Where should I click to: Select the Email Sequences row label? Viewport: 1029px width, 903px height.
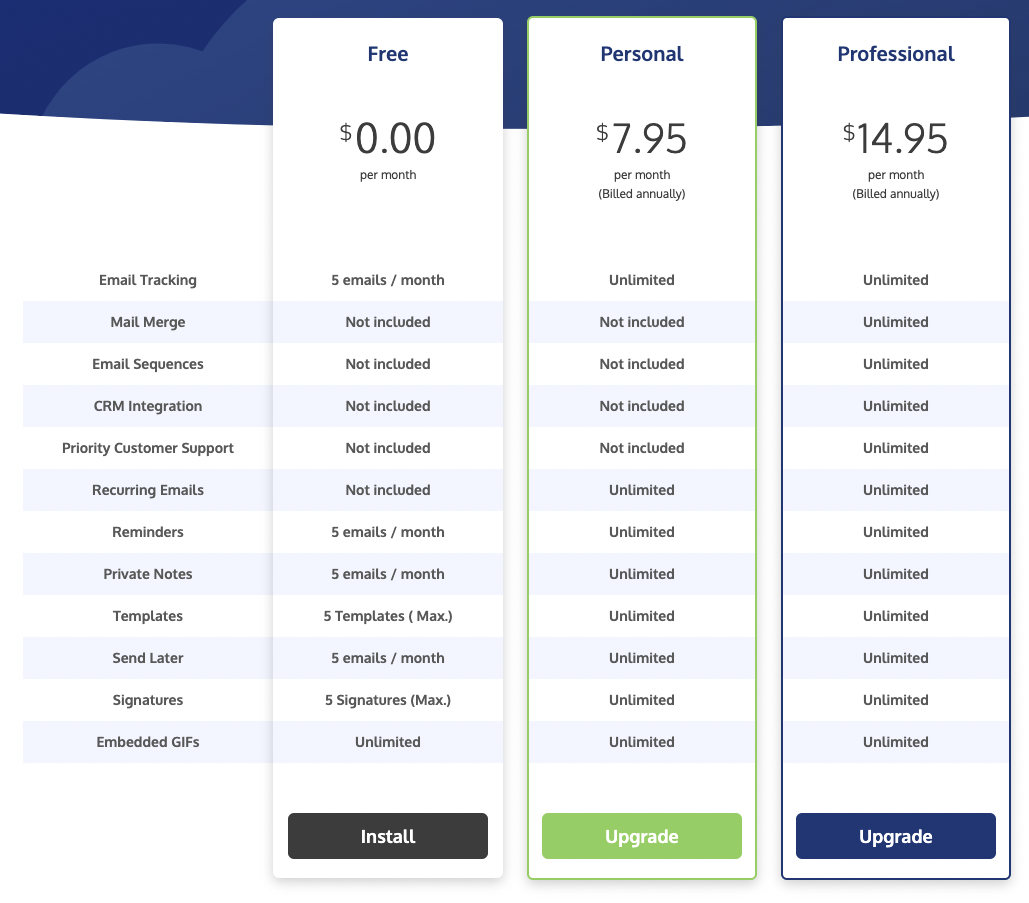point(148,364)
